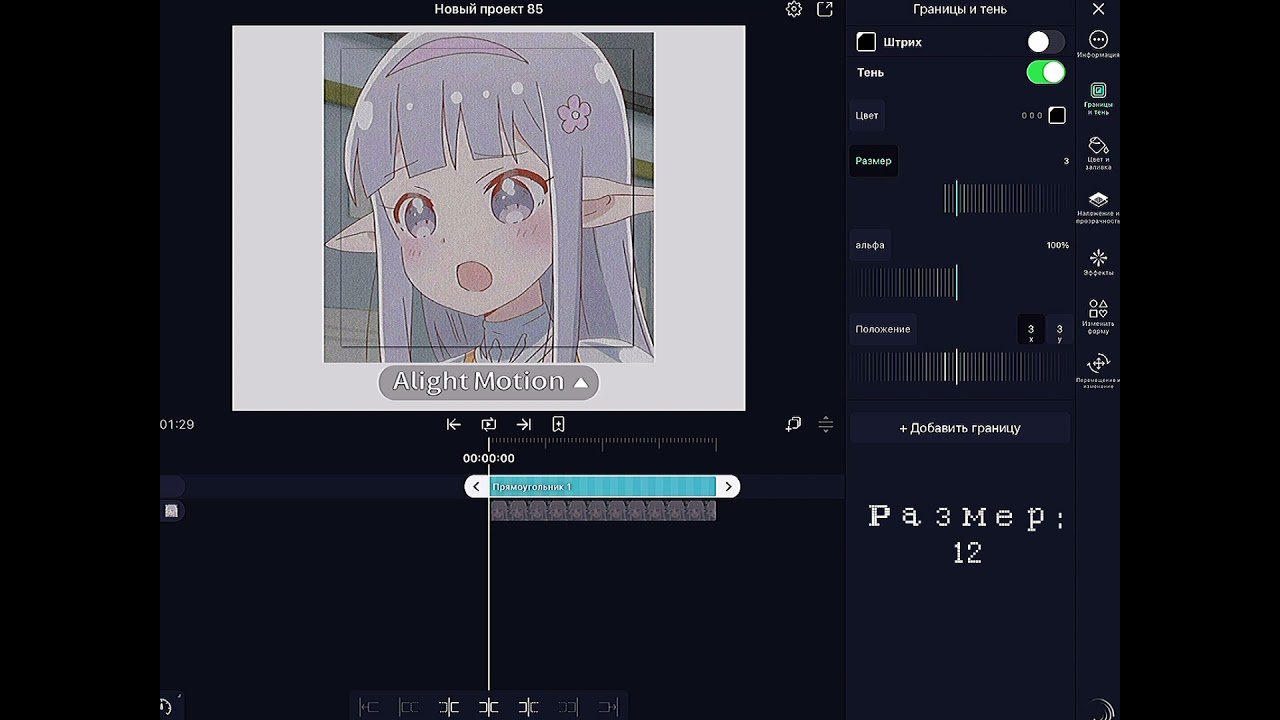Click the second trim tool icon
This screenshot has height=720, width=1280.
click(409, 707)
